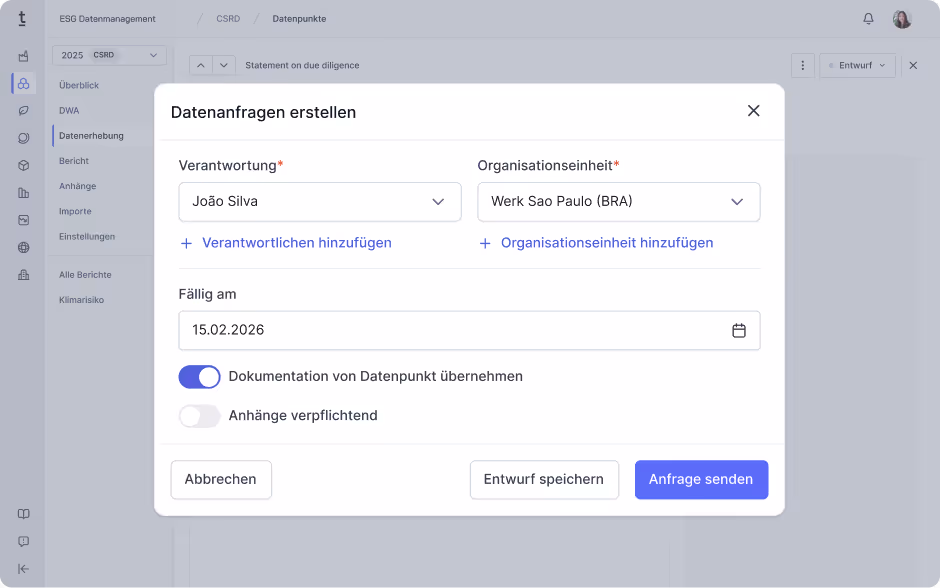Enable the 'Anhänge verpflichtend' toggle

pos(199,415)
